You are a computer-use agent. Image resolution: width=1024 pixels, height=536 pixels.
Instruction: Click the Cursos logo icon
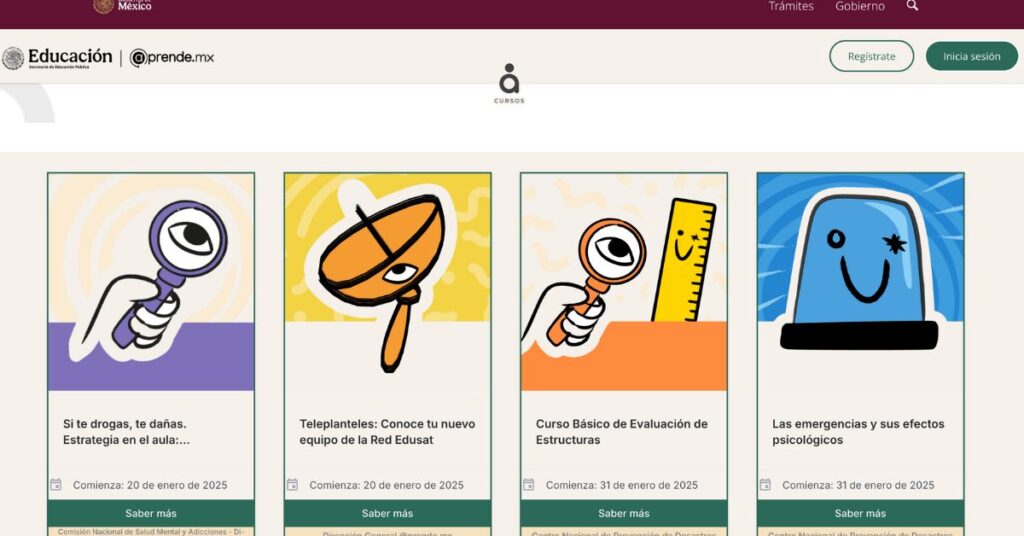click(509, 84)
